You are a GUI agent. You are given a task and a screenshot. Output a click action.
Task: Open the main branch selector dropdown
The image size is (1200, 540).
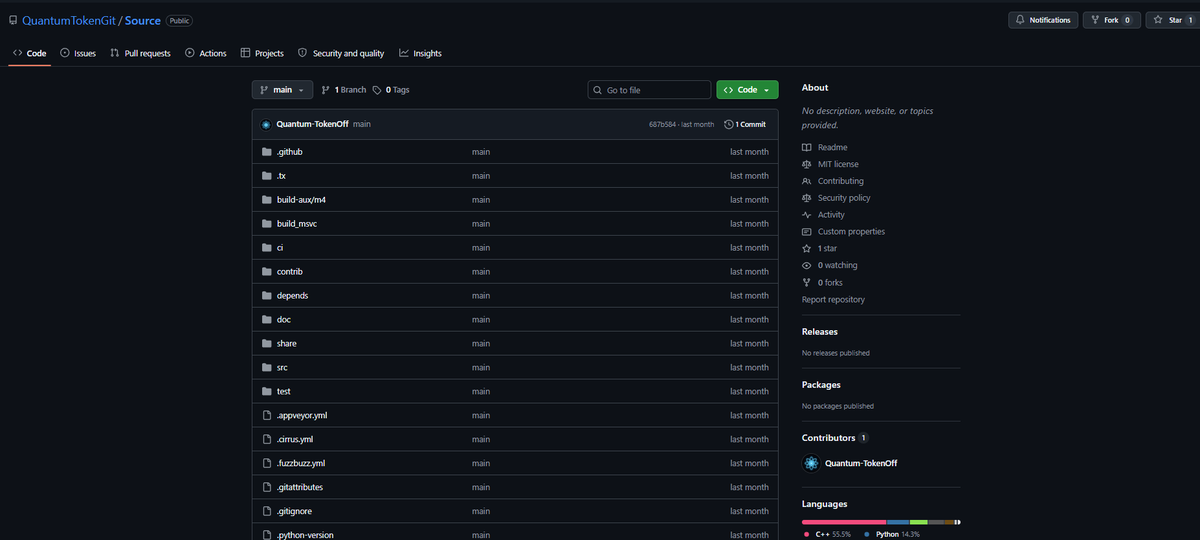click(282, 90)
